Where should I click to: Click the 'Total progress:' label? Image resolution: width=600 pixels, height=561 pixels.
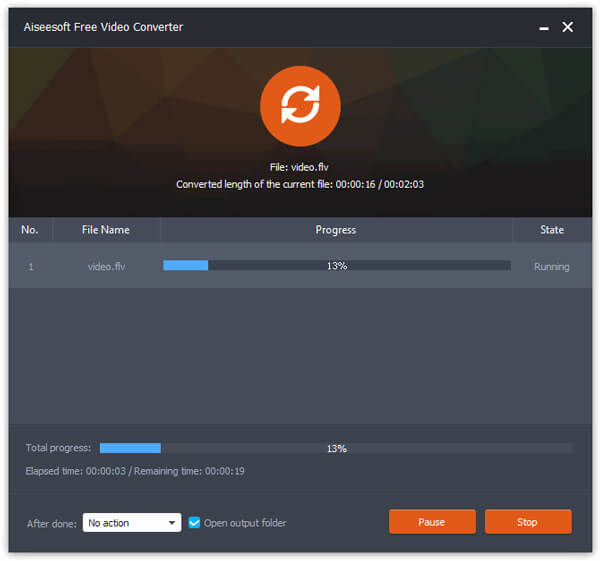(58, 448)
